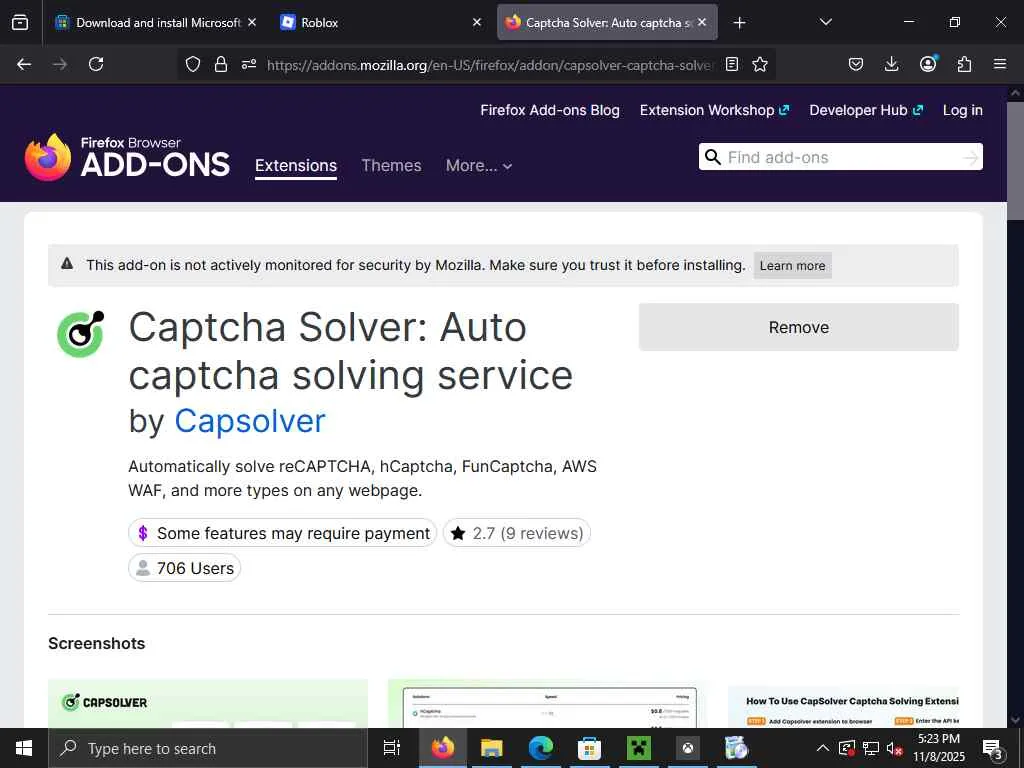This screenshot has height=768, width=1024.
Task: Click the forward navigation arrow
Action: click(60, 64)
